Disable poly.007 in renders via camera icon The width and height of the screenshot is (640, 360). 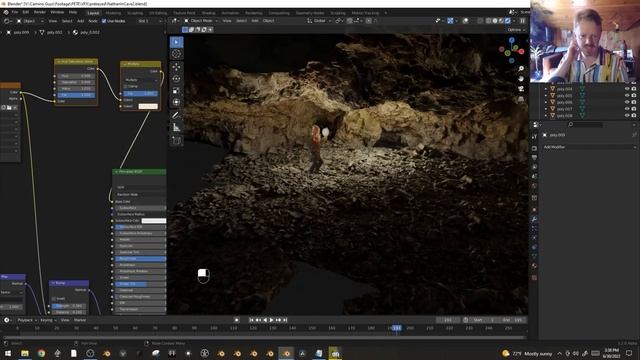pyautogui.click(x=634, y=109)
